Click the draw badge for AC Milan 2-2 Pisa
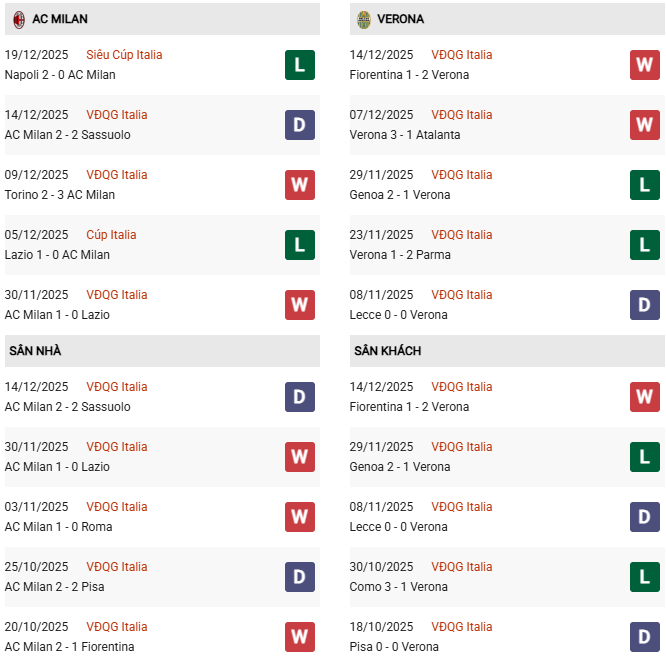Screen dimensions: 666x661 300,577
